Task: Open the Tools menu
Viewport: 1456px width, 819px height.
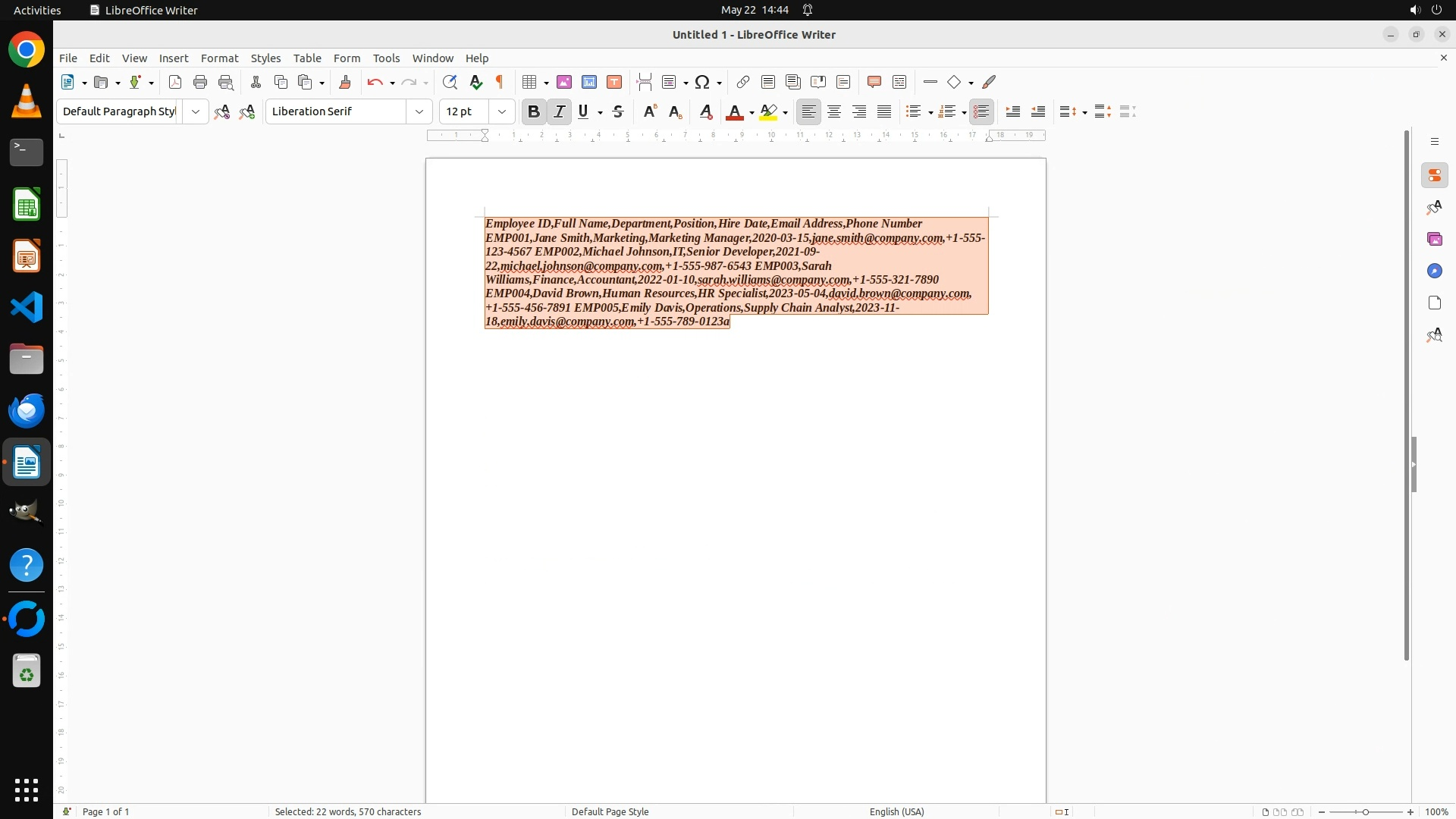Action: (x=386, y=58)
